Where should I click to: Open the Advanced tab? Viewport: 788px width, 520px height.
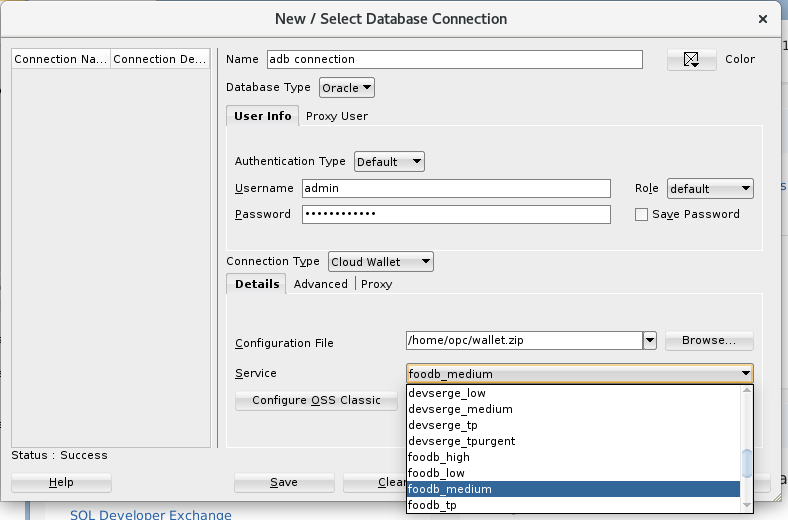(321, 284)
